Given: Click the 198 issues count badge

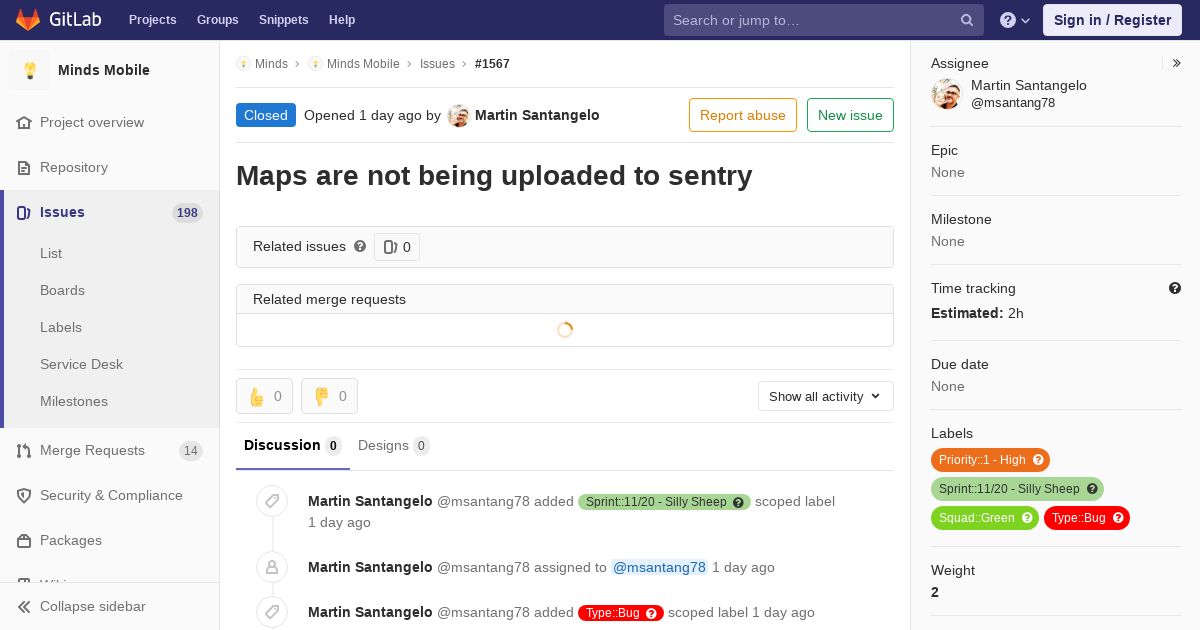Looking at the screenshot, I should tap(187, 212).
